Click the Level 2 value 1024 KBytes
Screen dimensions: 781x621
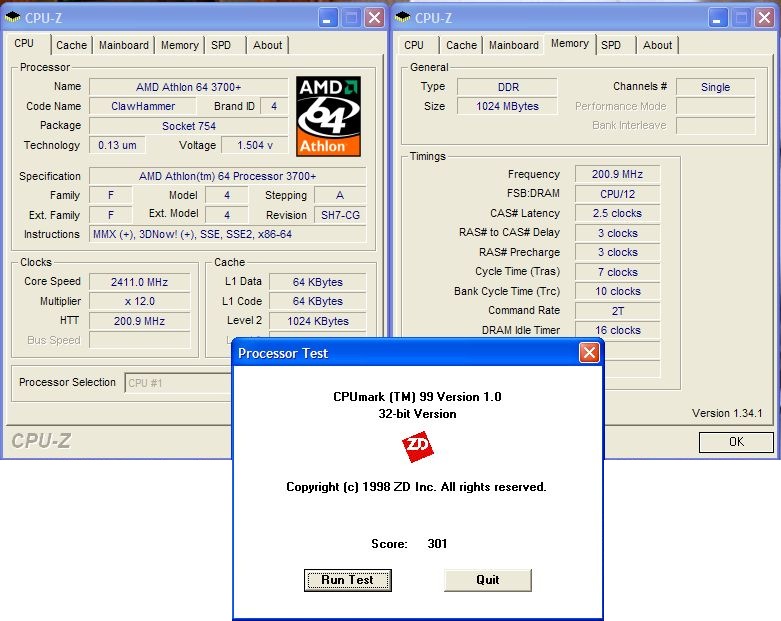point(318,321)
